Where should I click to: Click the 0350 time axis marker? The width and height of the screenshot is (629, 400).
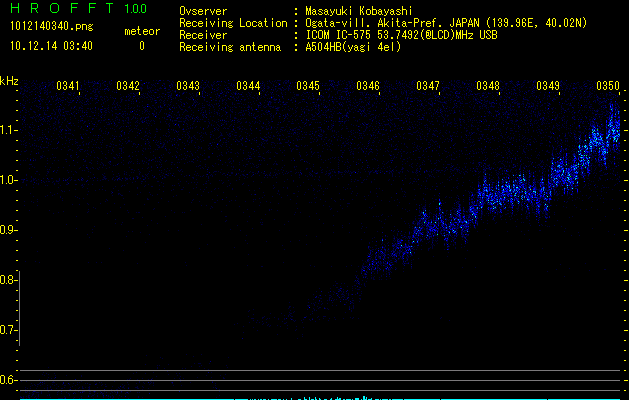608,85
